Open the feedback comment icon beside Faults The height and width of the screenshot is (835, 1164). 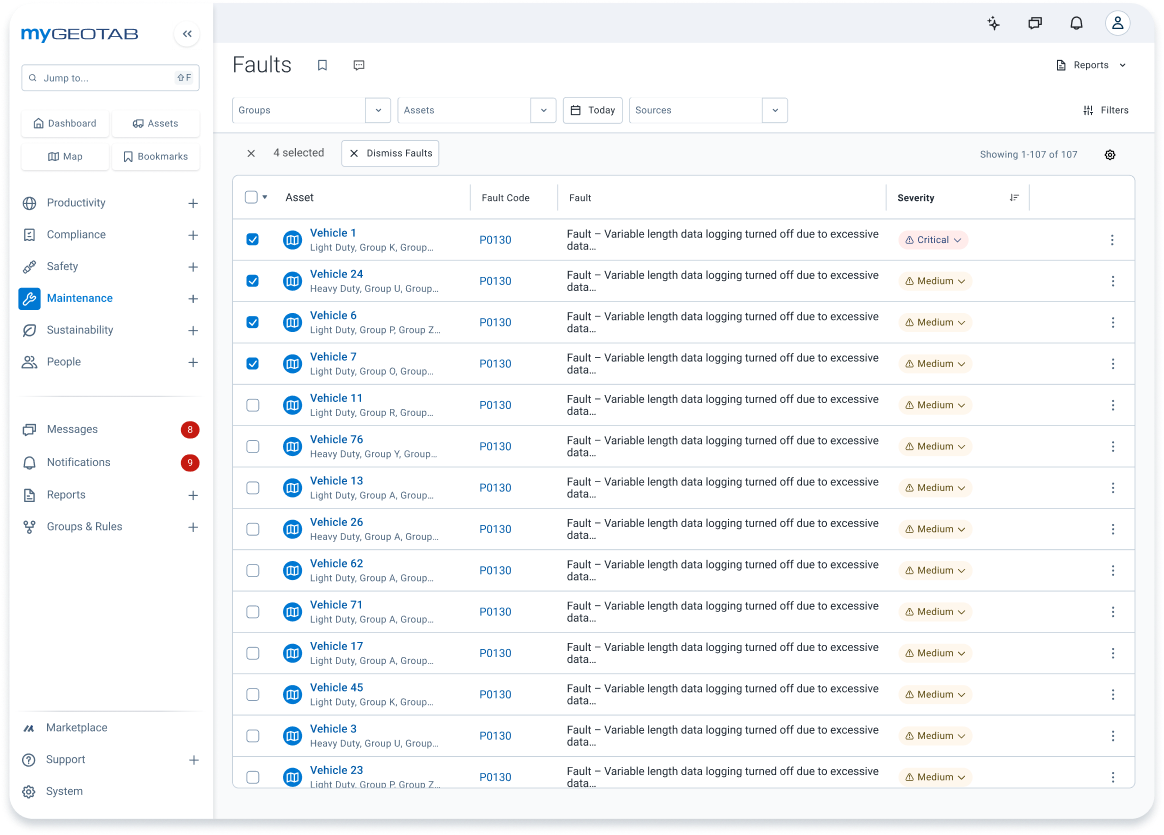point(359,65)
